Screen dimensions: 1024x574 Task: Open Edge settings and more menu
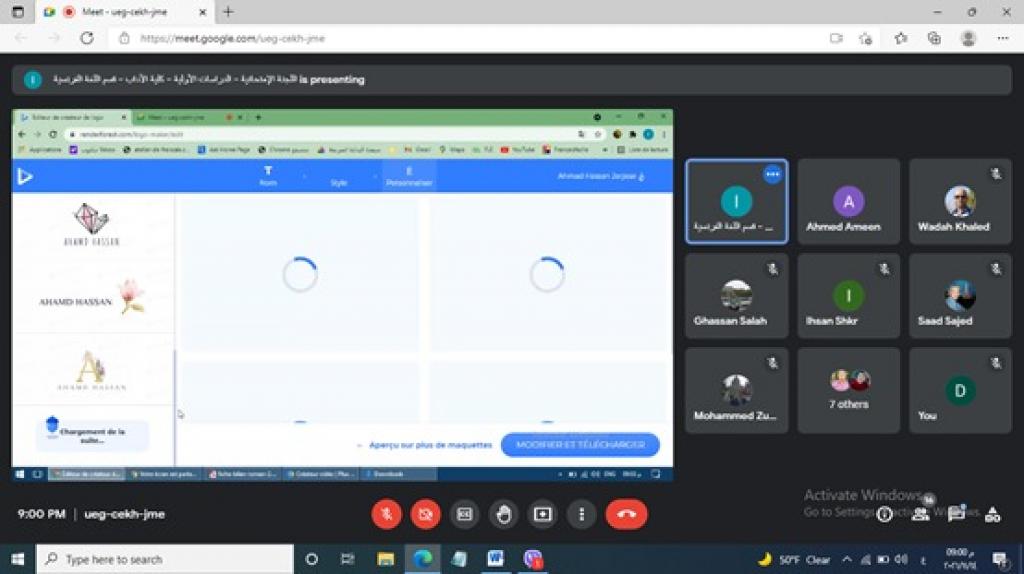click(x=1002, y=38)
